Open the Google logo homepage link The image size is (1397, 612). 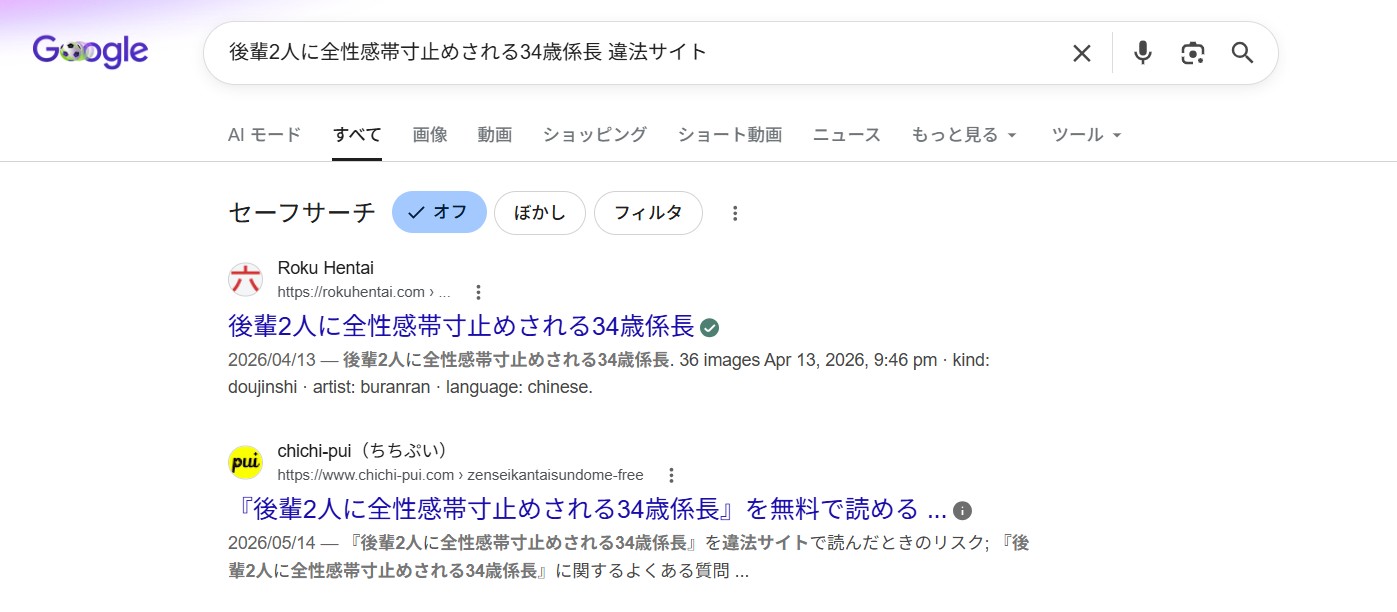pos(90,51)
